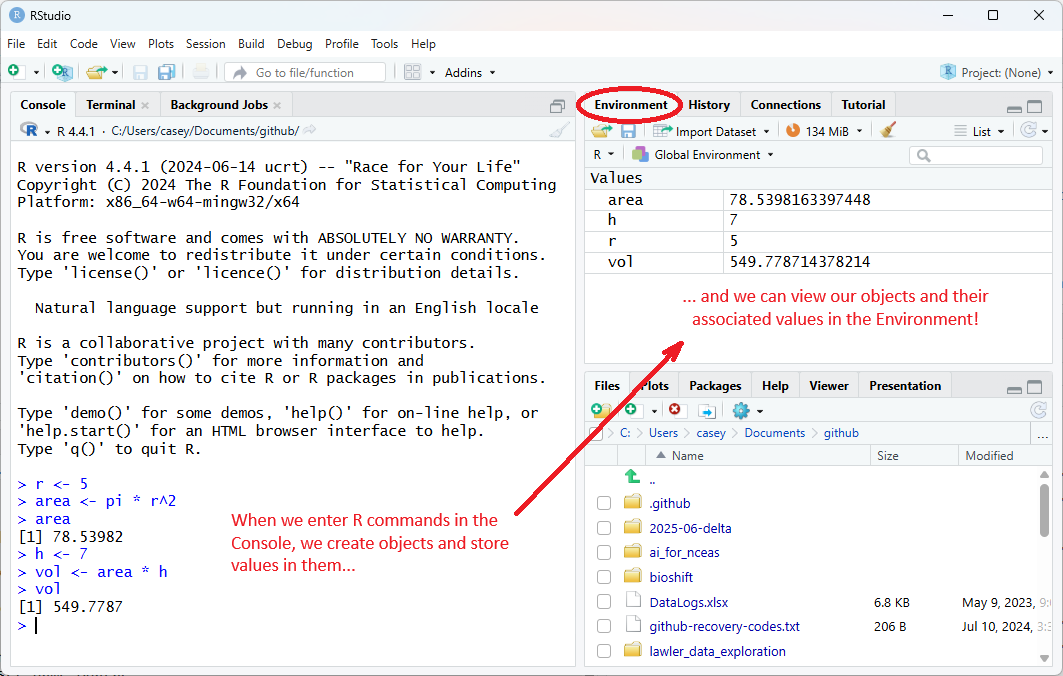Click the New Folder icon in Files

click(600, 411)
